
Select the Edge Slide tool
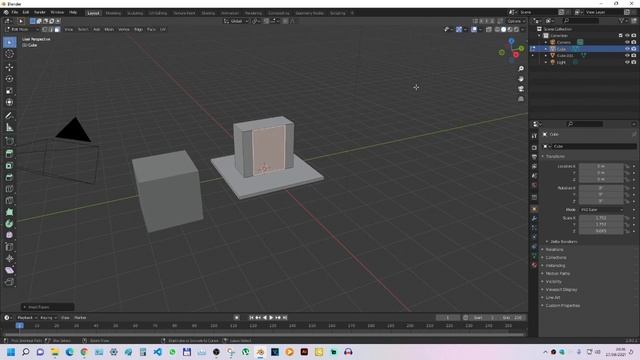9,247
